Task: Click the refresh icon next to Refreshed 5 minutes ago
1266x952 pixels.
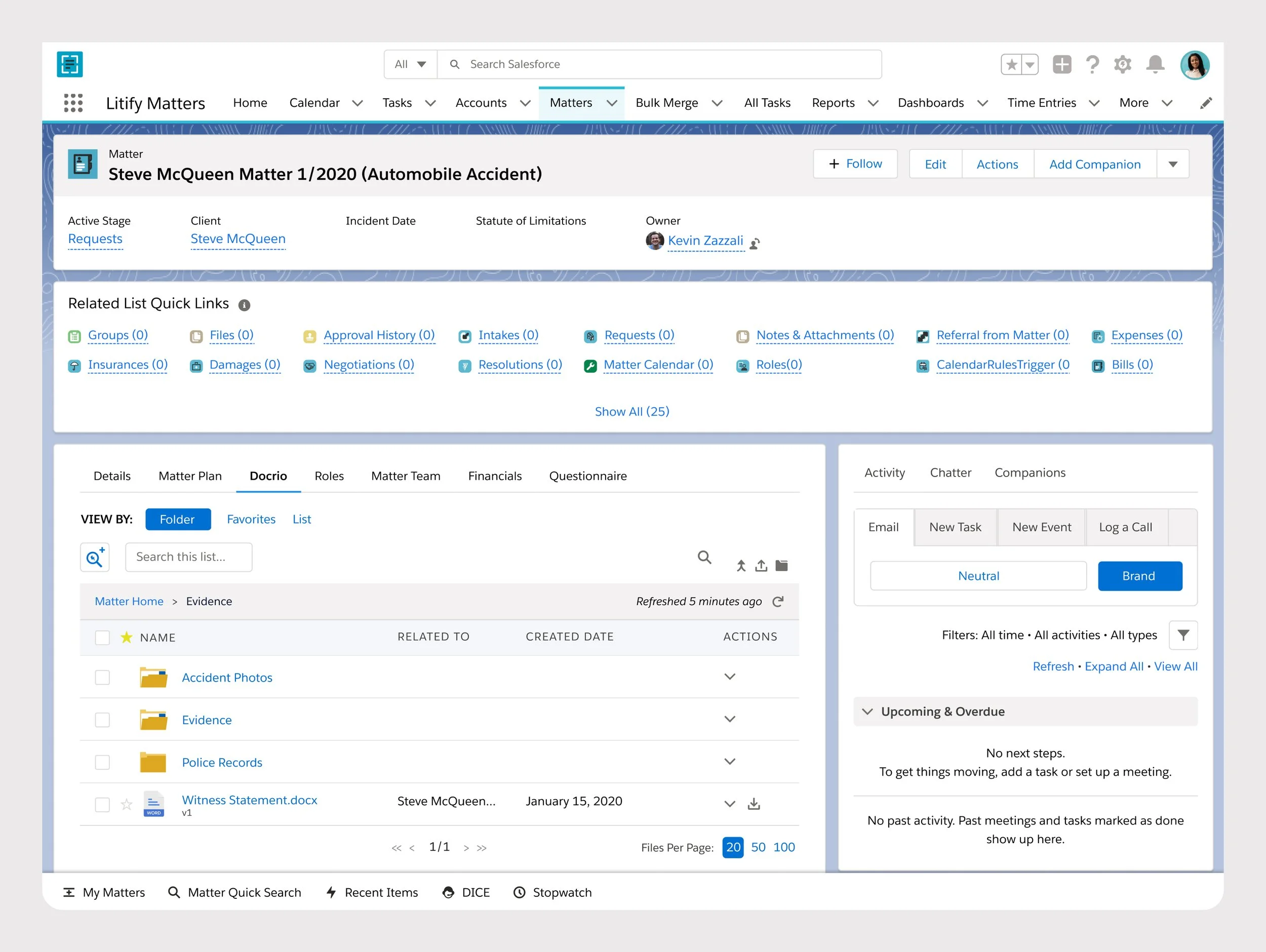Action: click(778, 602)
